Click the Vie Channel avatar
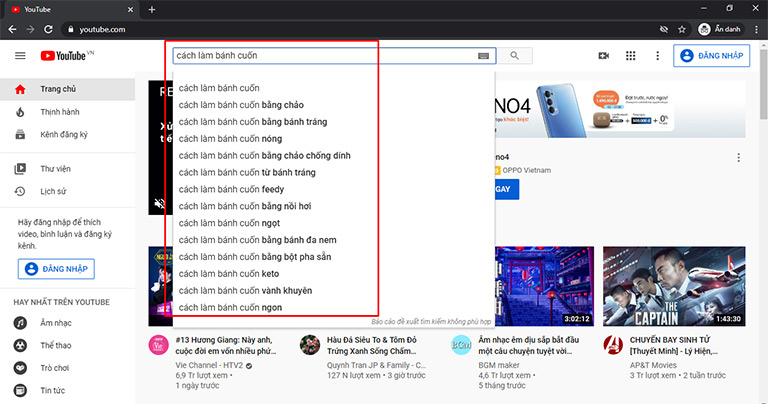Image resolution: width=768 pixels, height=404 pixels. click(x=158, y=345)
